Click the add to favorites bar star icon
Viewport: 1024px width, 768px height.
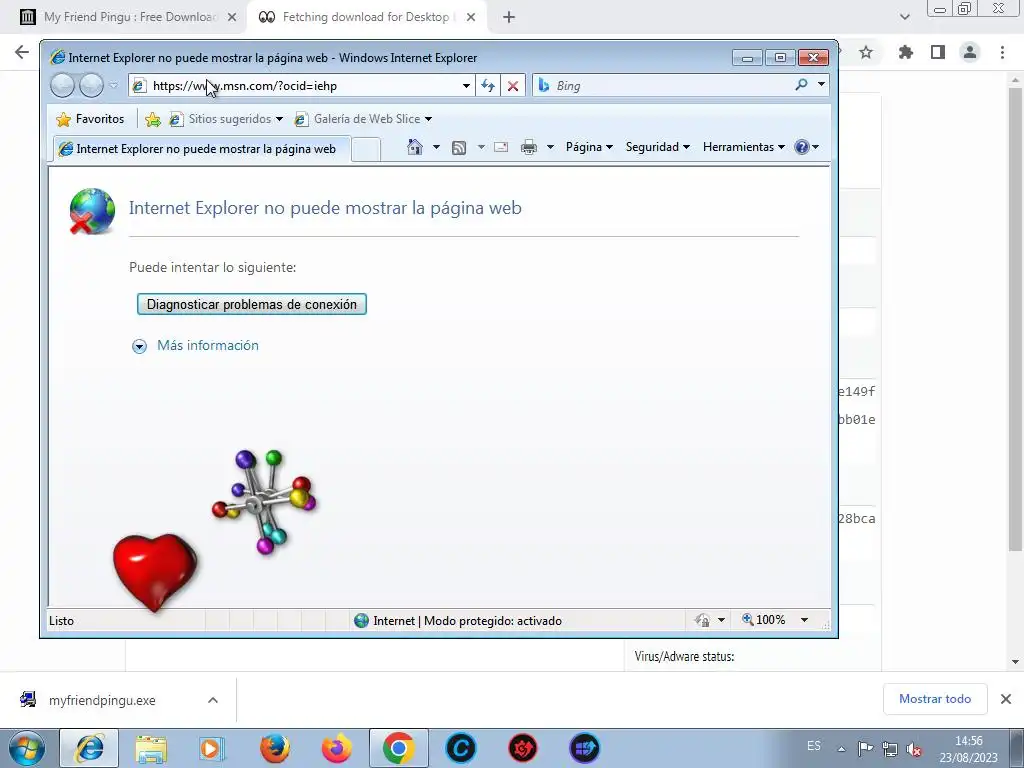153,119
